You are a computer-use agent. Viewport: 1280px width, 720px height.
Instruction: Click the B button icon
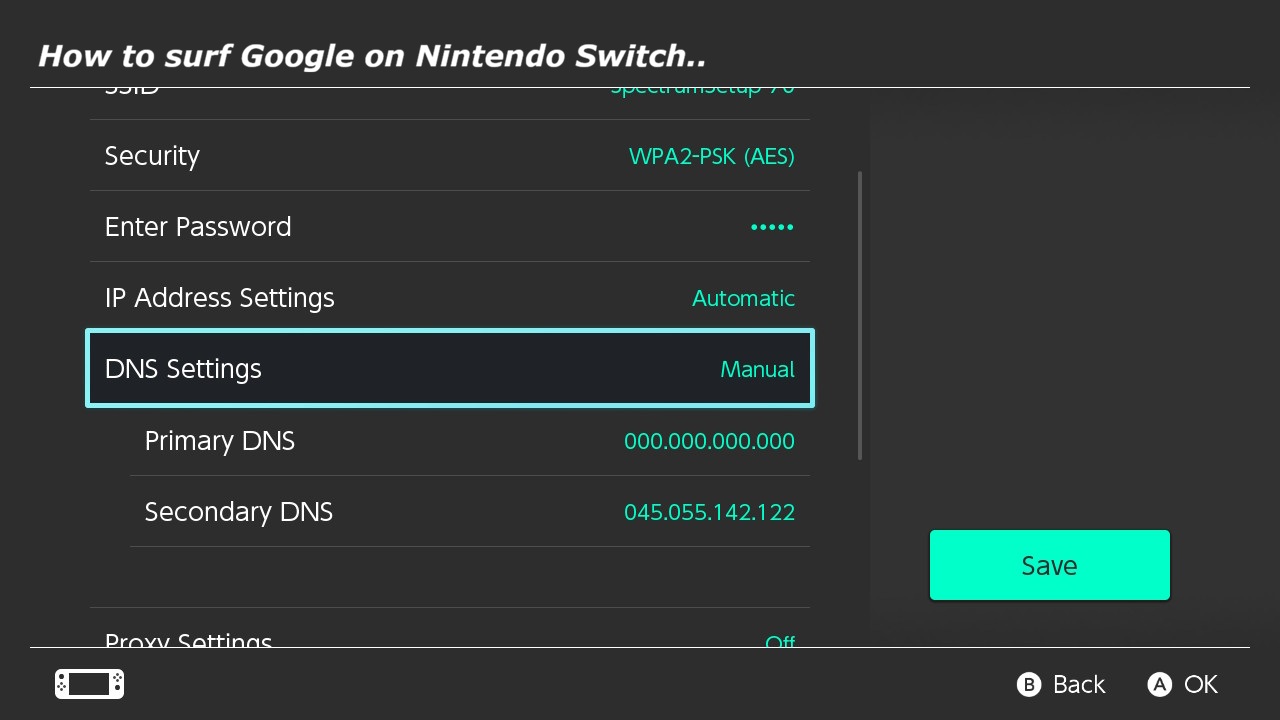coord(1029,684)
